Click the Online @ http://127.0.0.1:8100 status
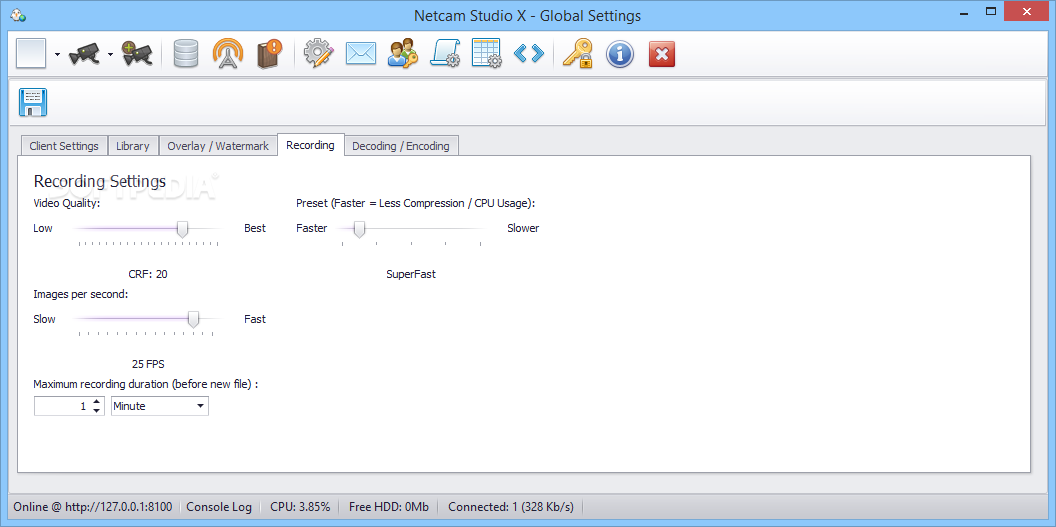The height and width of the screenshot is (527, 1056). coord(93,507)
